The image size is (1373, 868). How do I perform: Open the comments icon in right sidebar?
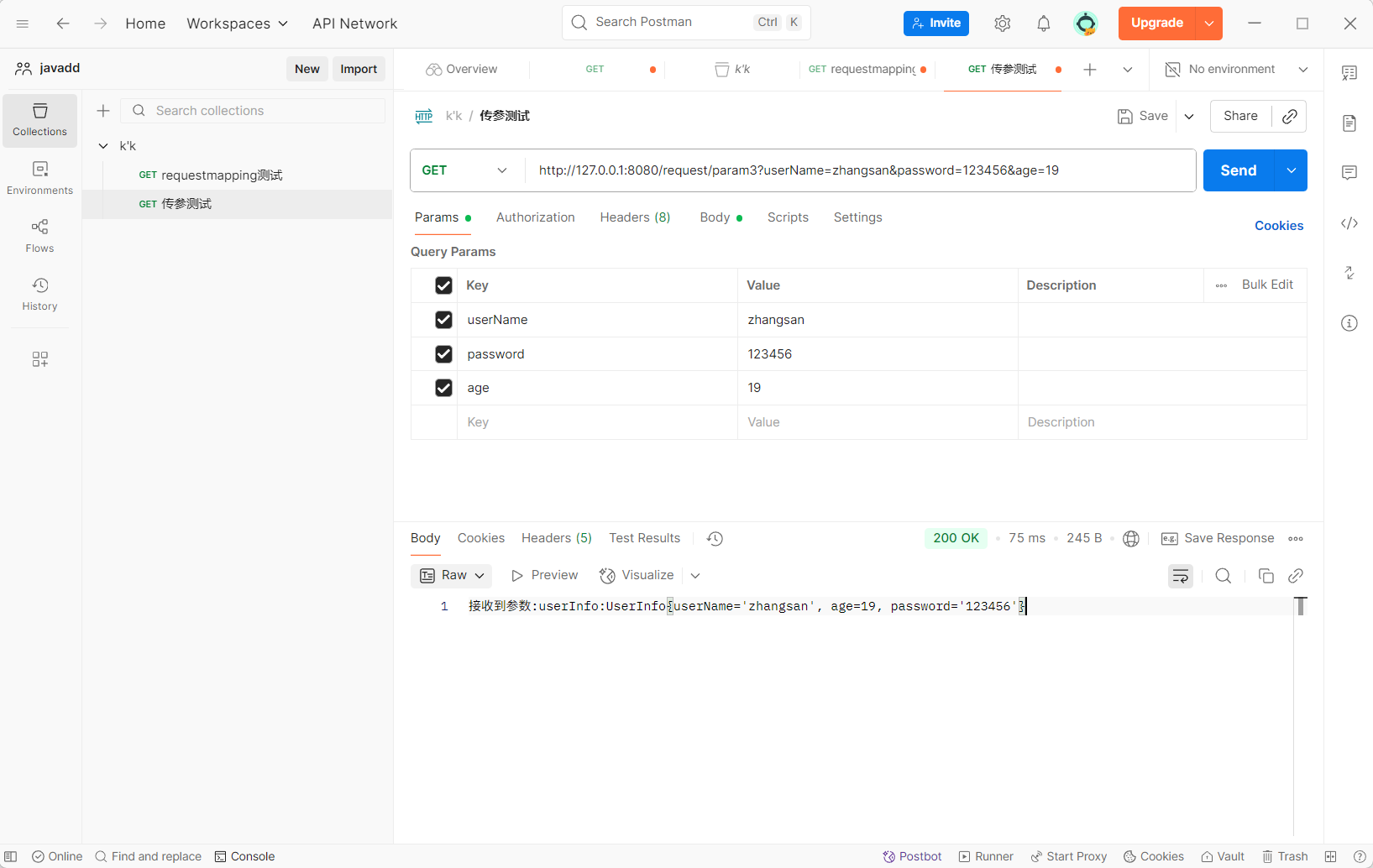pyautogui.click(x=1349, y=173)
